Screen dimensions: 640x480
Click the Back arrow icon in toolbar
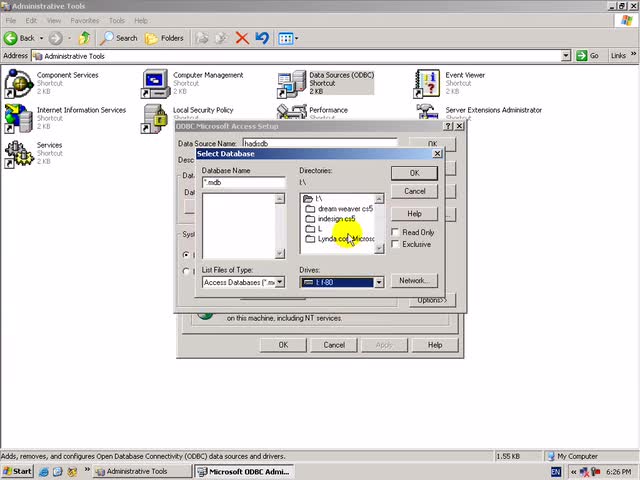(11, 38)
